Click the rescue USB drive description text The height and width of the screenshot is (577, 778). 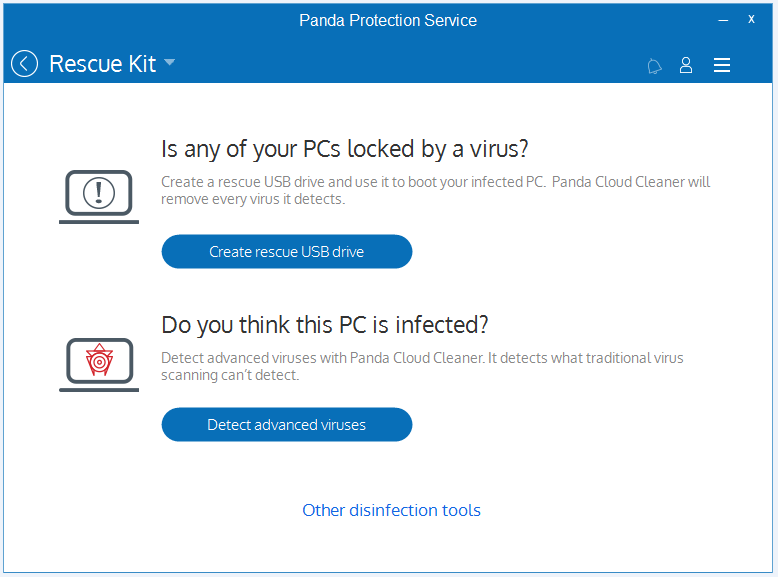pyautogui.click(x=436, y=191)
